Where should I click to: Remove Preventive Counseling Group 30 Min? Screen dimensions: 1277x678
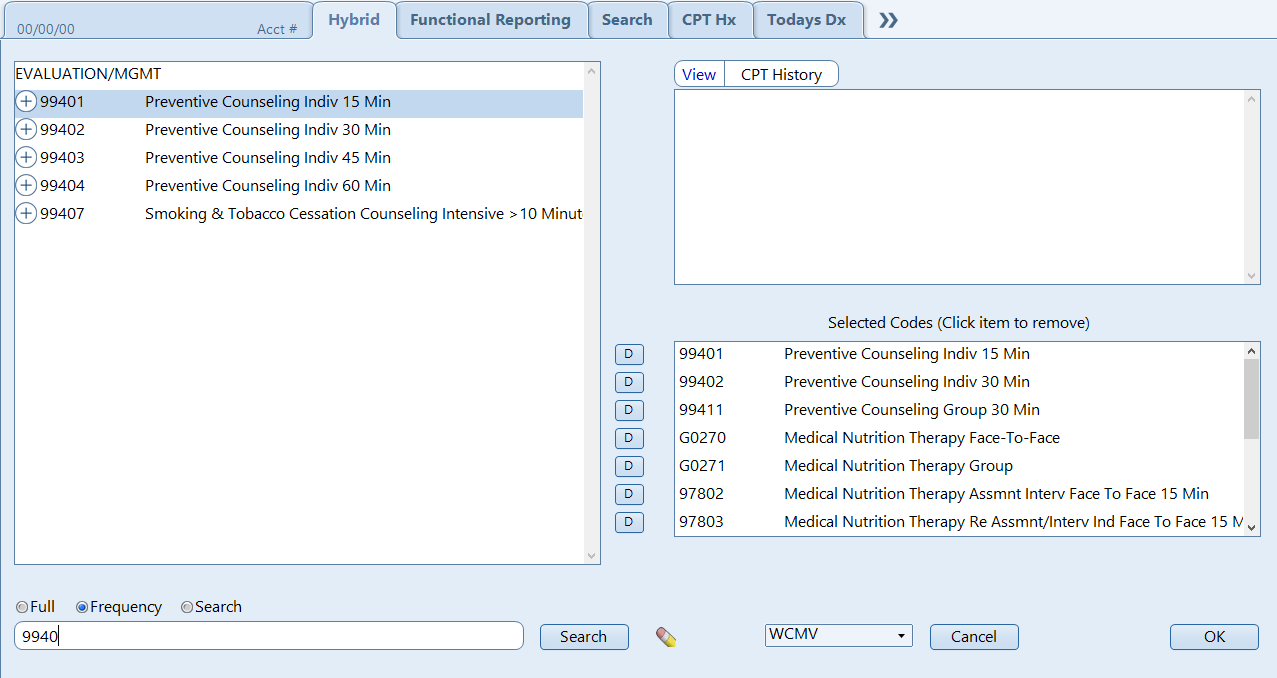(959, 410)
